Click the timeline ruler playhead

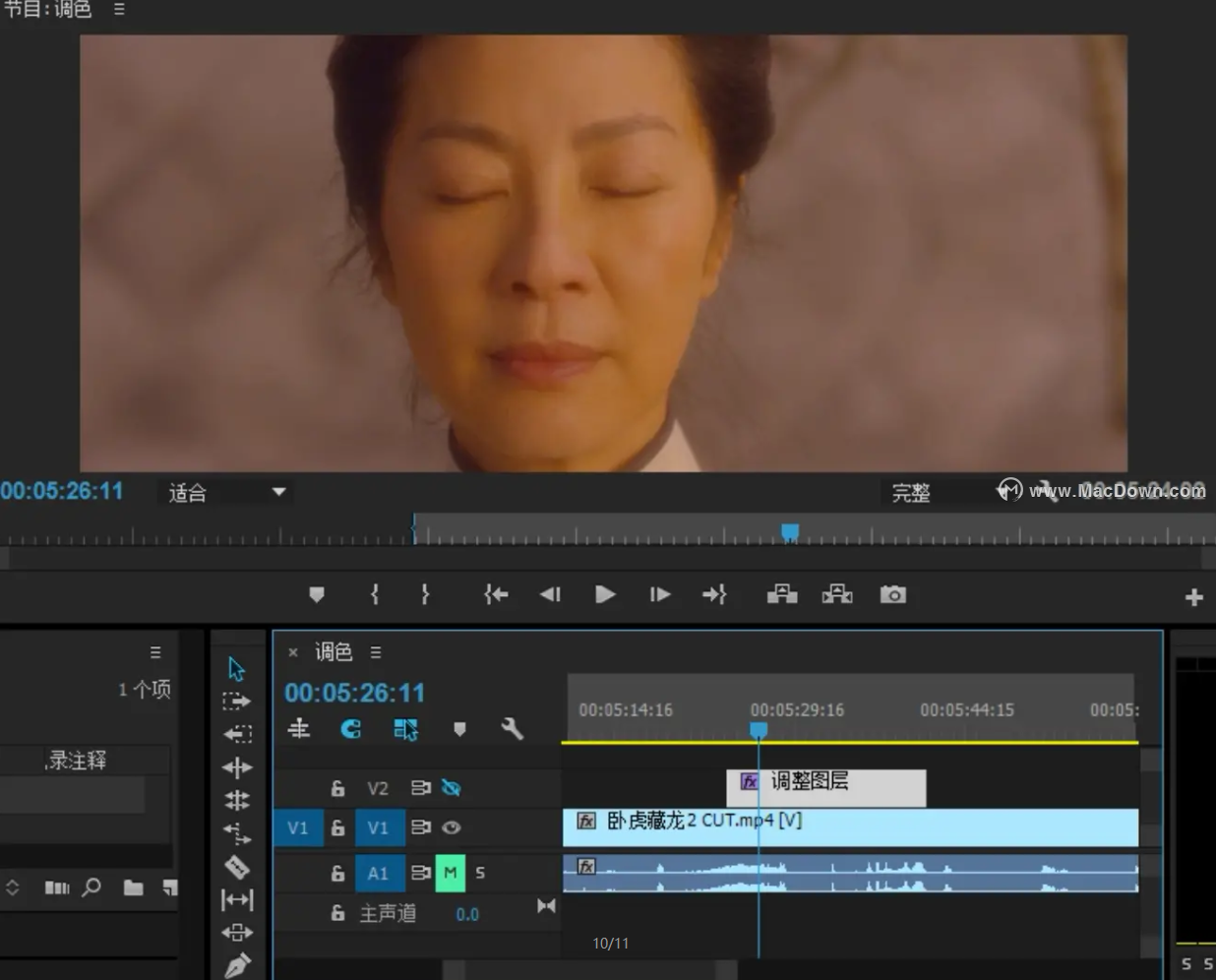(x=759, y=731)
